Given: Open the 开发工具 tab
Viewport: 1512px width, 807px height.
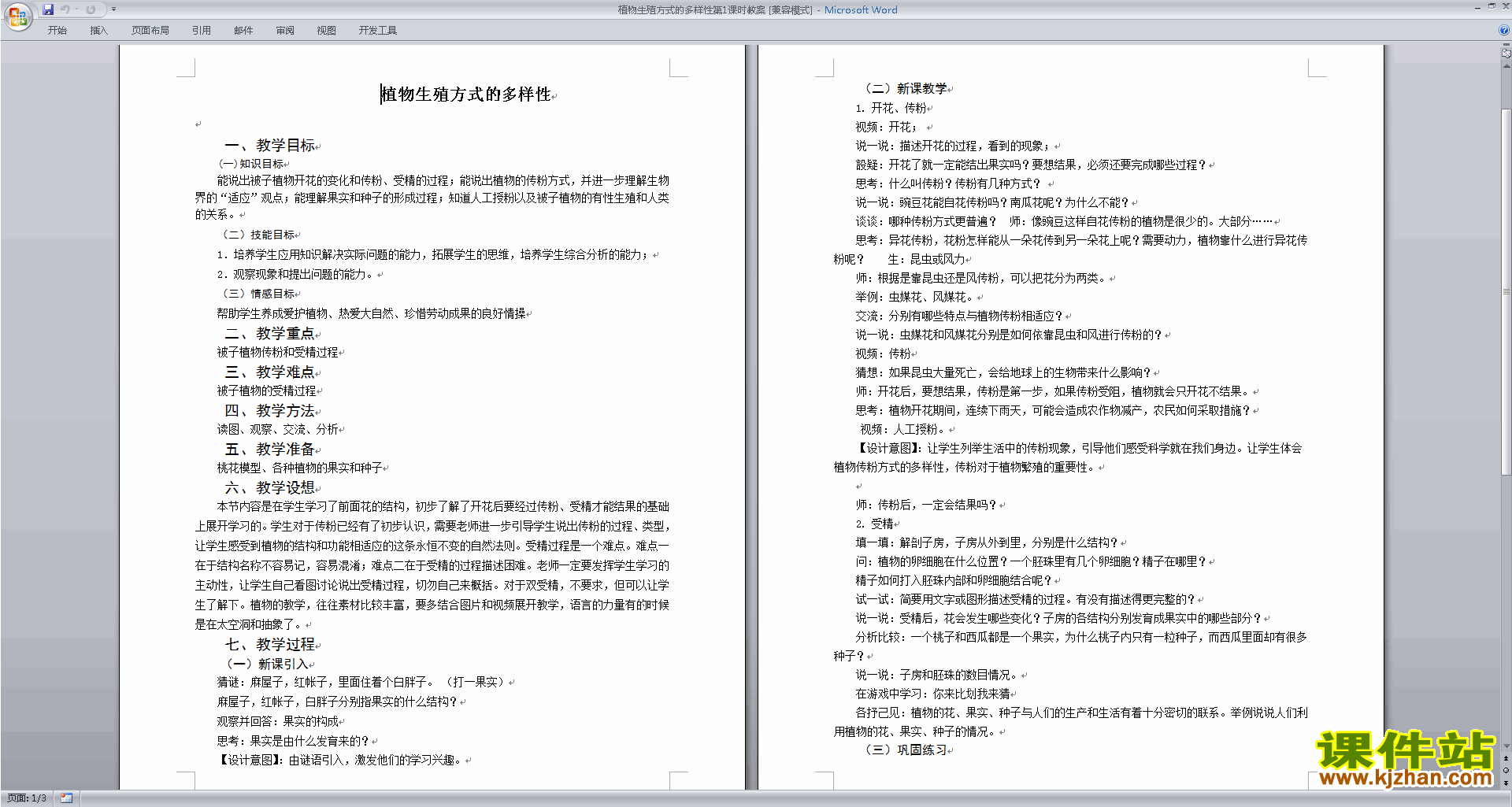Looking at the screenshot, I should pyautogui.click(x=378, y=31).
